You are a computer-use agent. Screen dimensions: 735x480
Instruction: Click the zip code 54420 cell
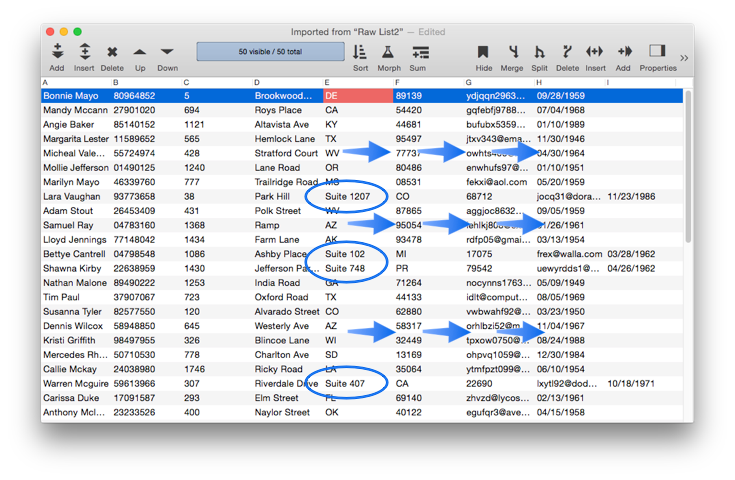(x=428, y=110)
